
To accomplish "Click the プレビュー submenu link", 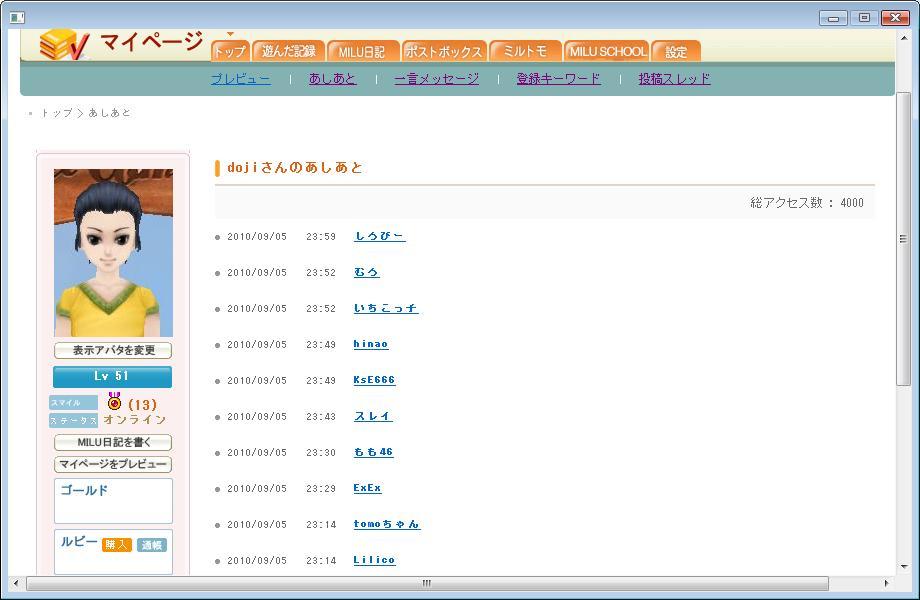I will [240, 78].
